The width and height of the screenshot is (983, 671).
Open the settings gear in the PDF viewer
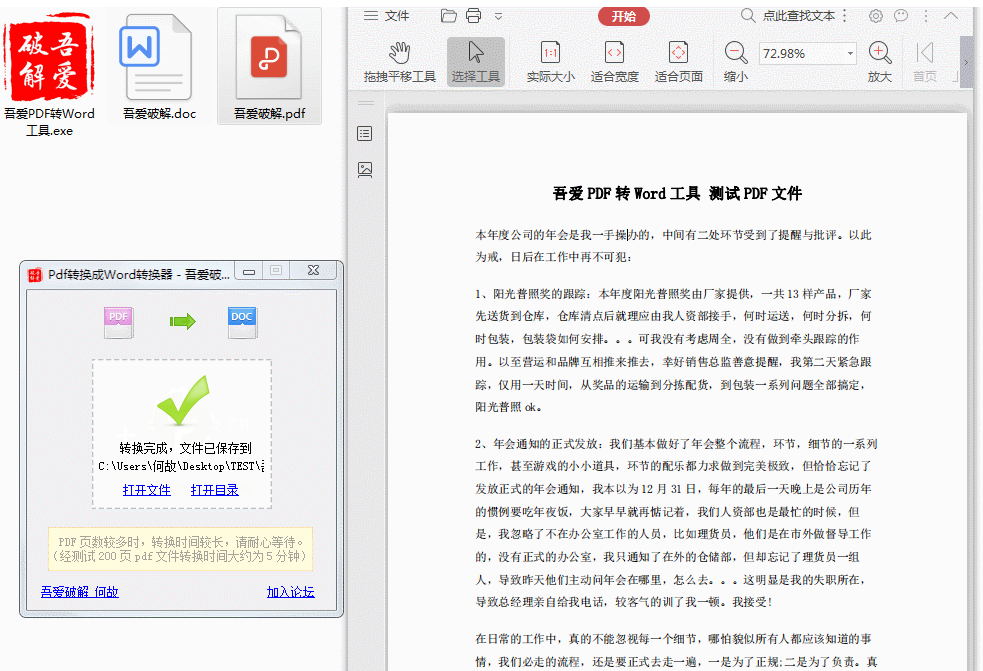[x=876, y=15]
